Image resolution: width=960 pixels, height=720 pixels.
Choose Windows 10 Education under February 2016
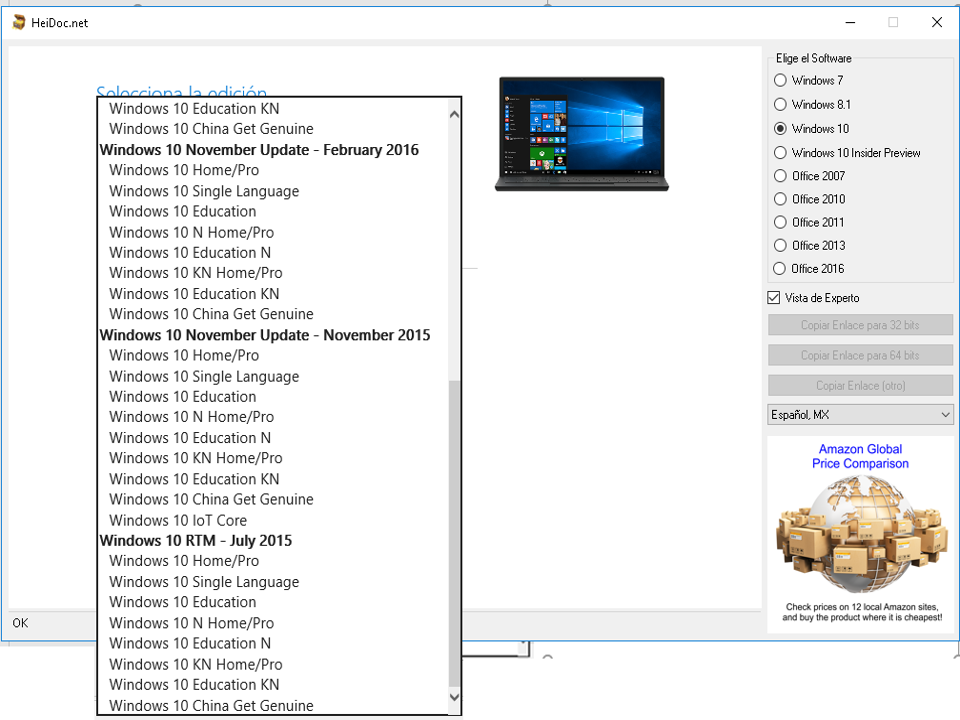(182, 211)
